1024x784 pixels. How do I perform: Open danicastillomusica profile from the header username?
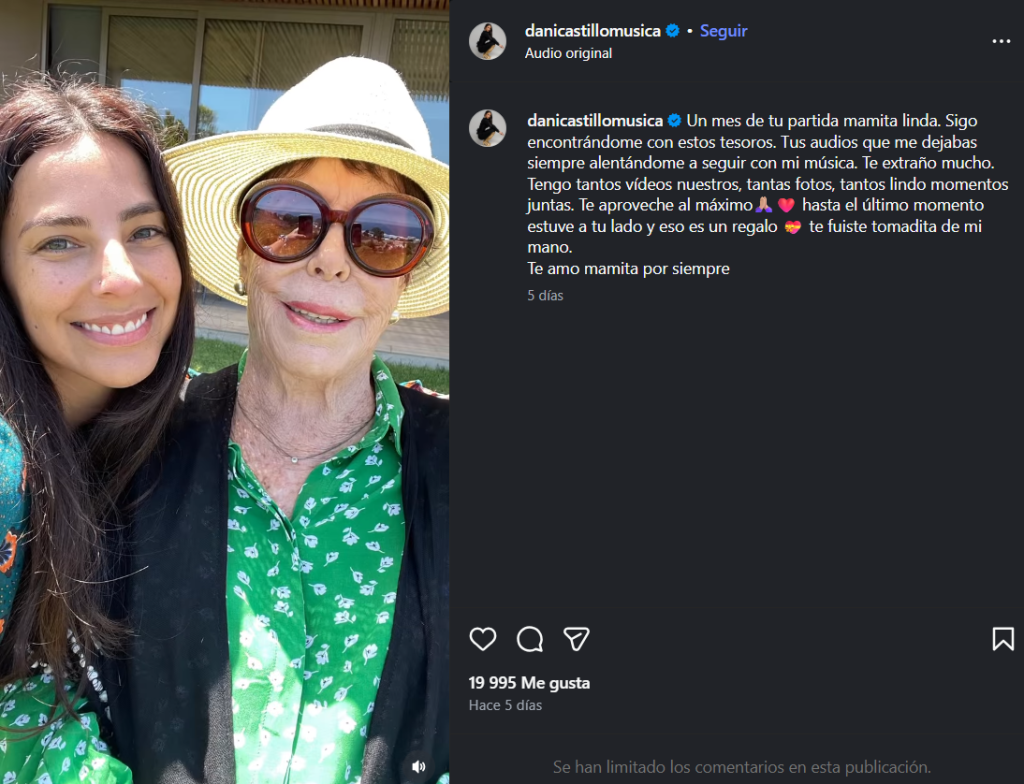[593, 31]
